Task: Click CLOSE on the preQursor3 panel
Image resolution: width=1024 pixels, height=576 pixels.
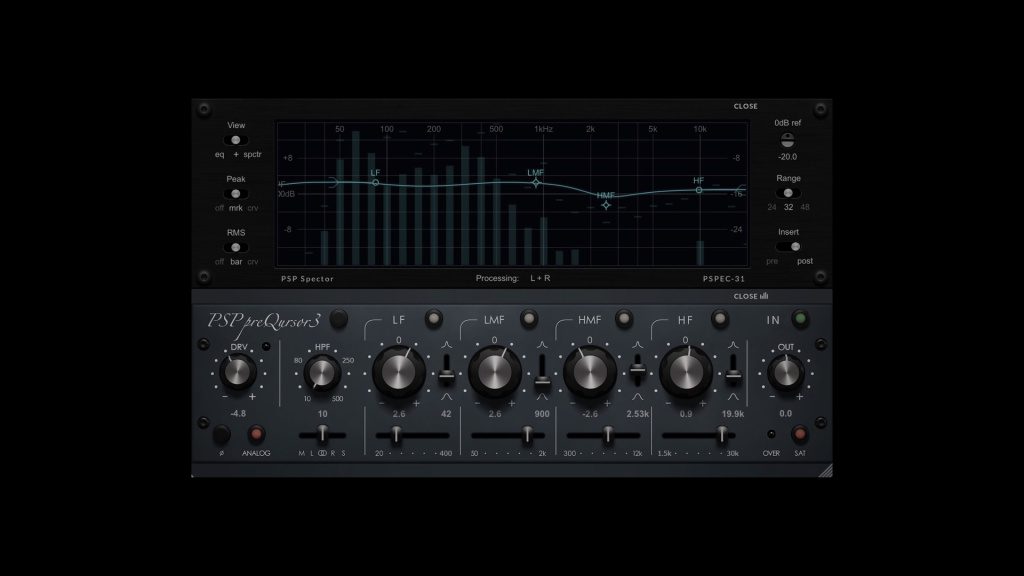Action: pyautogui.click(x=750, y=296)
